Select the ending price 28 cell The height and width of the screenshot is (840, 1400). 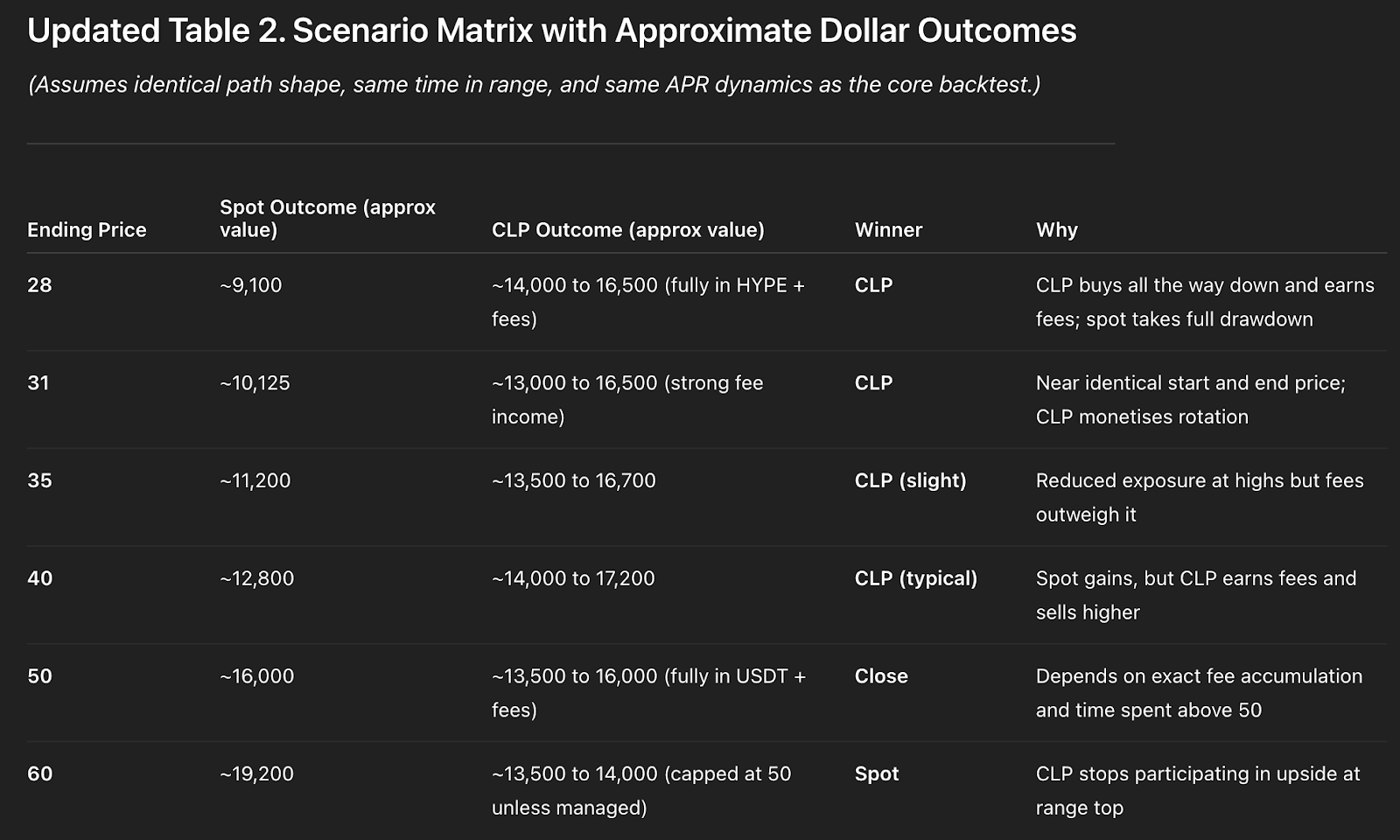point(39,285)
